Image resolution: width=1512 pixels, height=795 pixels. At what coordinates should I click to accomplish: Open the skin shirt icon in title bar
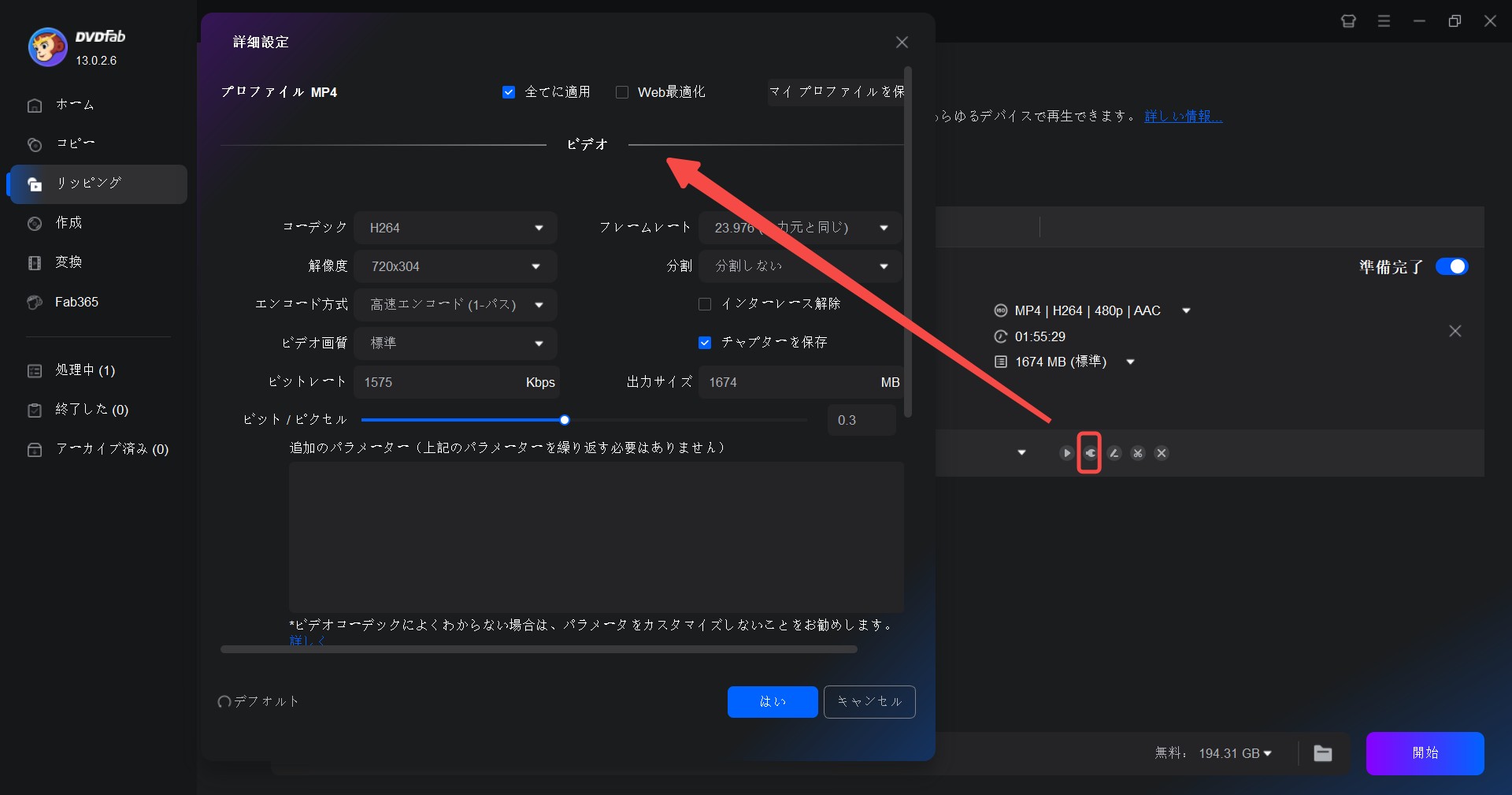pyautogui.click(x=1348, y=21)
